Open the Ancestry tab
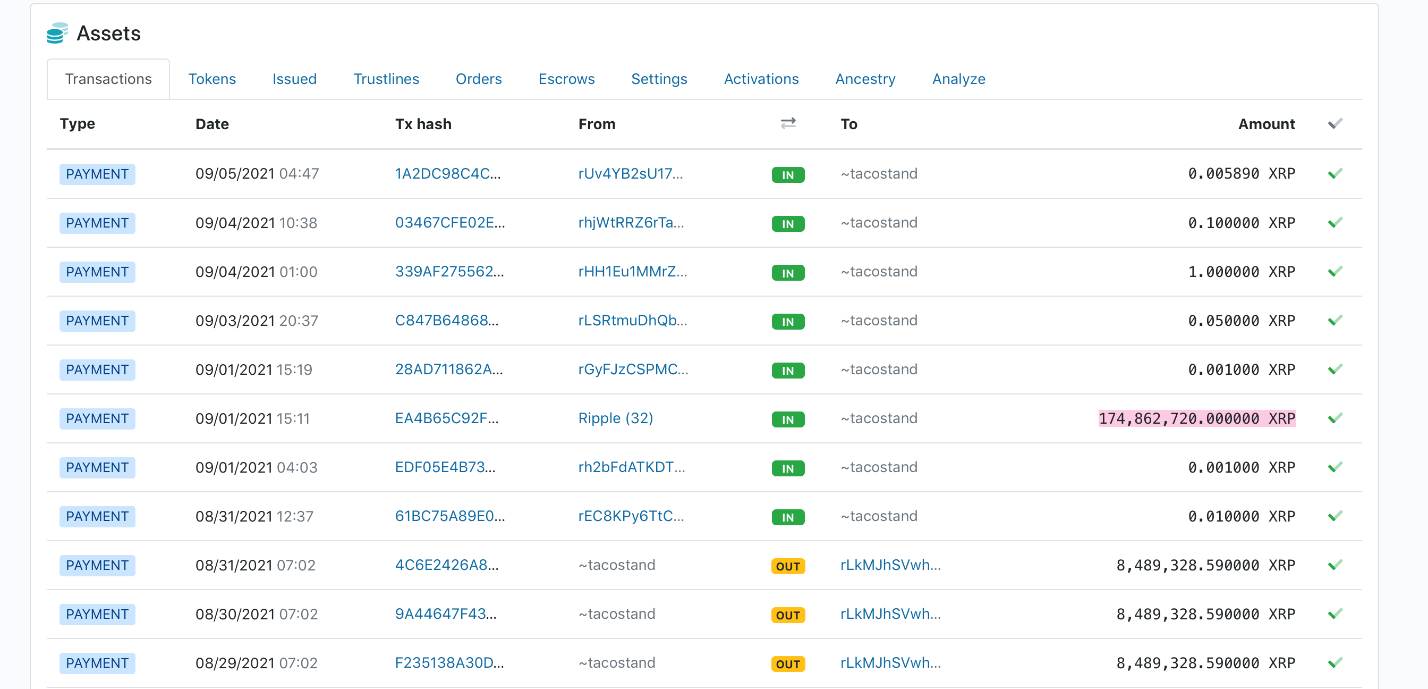This screenshot has width=1428, height=689. (865, 79)
